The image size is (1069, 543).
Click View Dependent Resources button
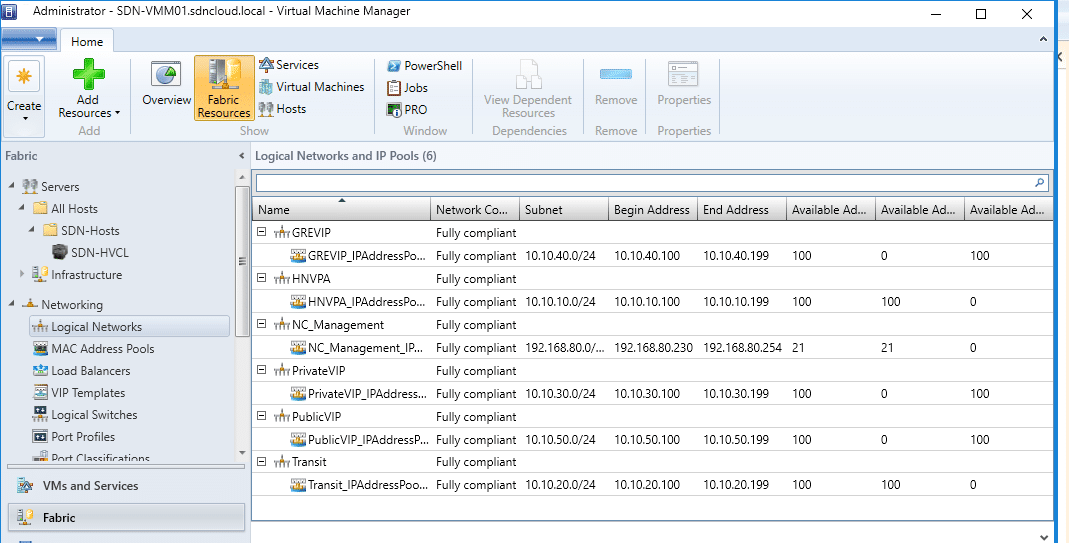[528, 87]
